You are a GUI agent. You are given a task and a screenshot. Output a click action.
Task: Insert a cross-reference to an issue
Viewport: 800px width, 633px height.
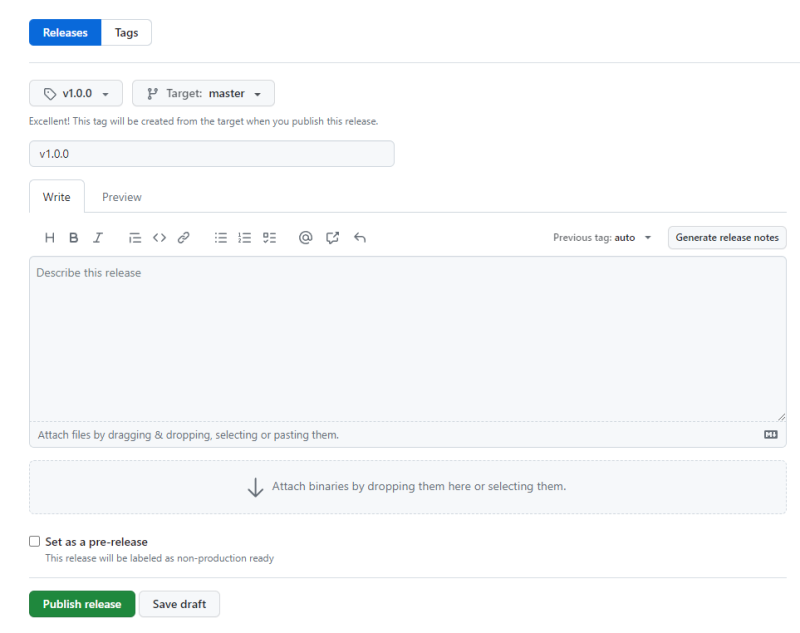pyautogui.click(x=333, y=238)
